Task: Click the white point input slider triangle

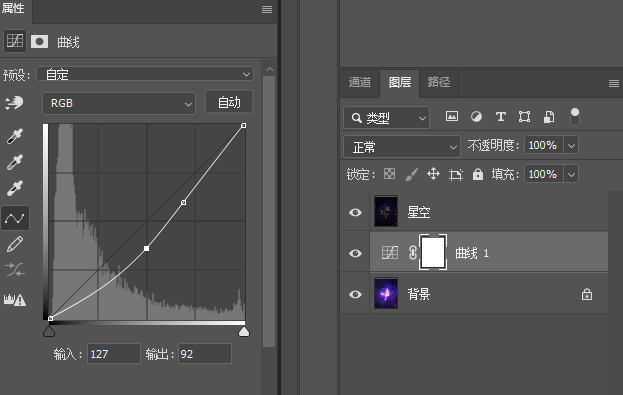Action: pos(244,331)
